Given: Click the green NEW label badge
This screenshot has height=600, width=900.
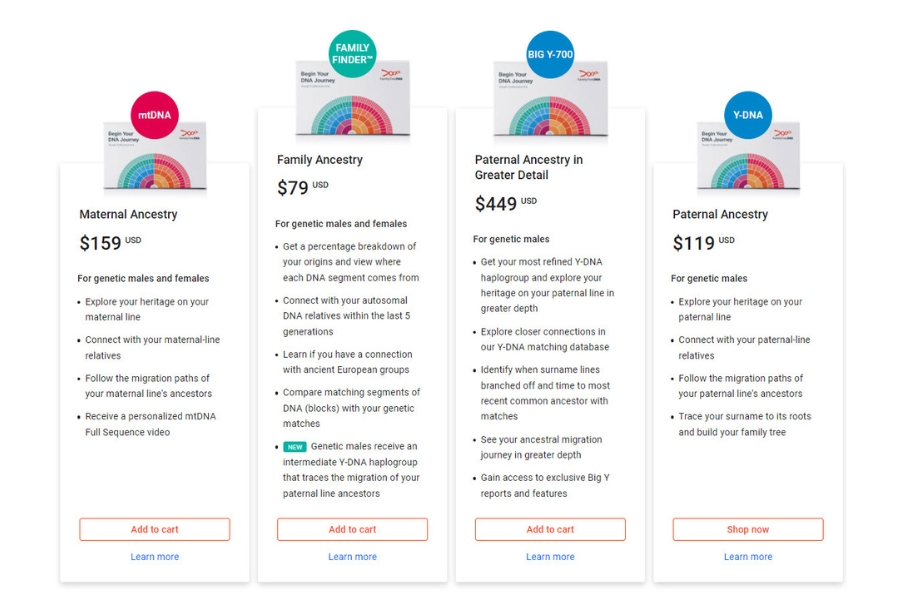Looking at the screenshot, I should coord(294,446).
